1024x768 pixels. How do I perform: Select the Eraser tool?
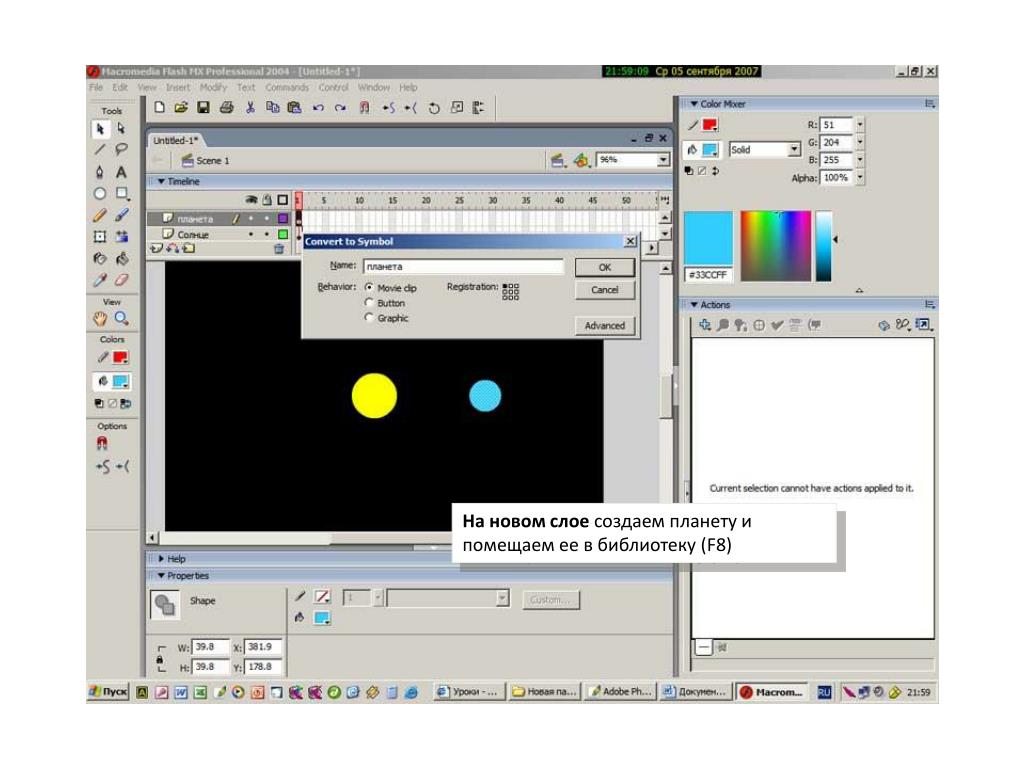[x=121, y=280]
